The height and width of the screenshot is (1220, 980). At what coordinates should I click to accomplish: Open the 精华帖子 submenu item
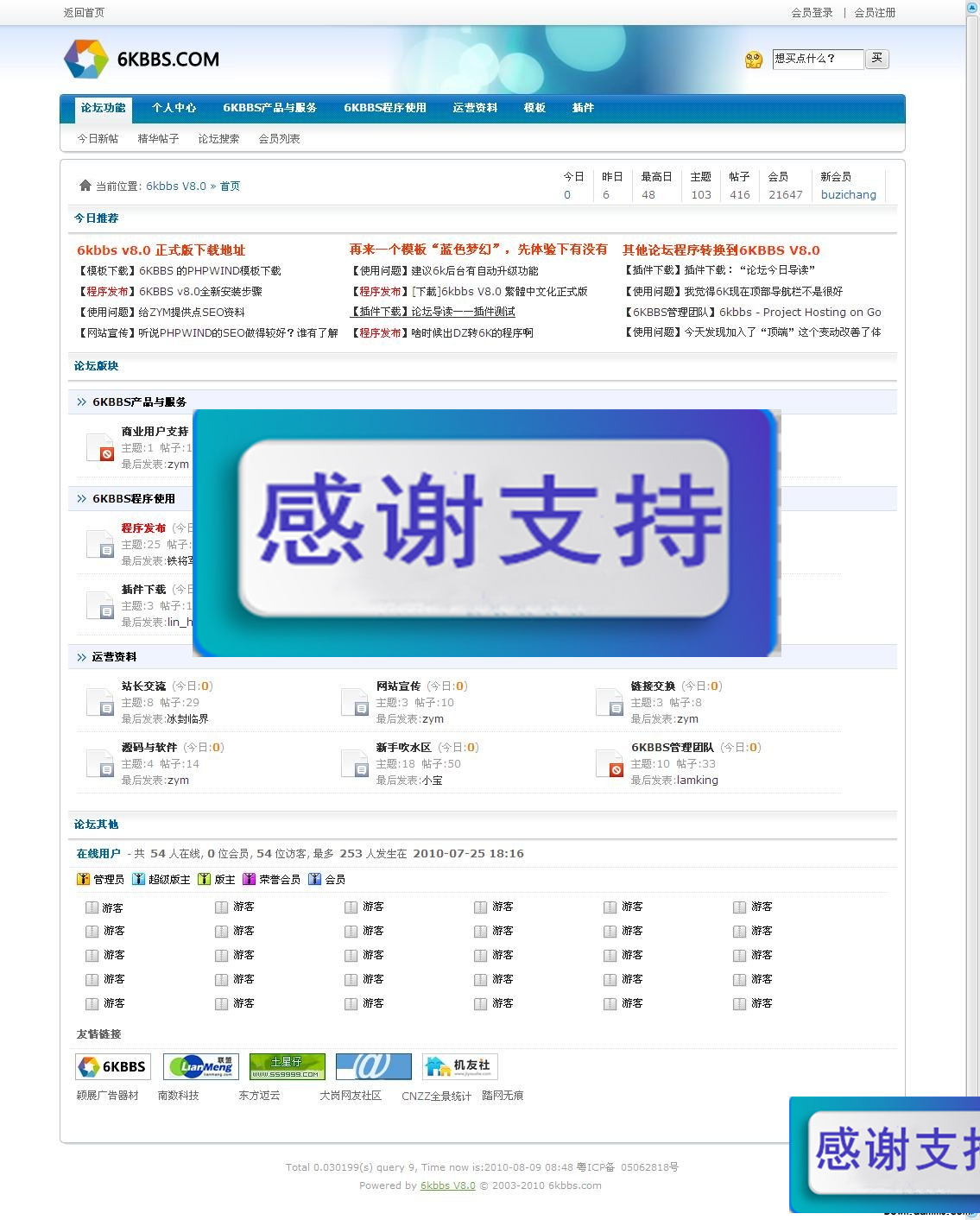158,138
